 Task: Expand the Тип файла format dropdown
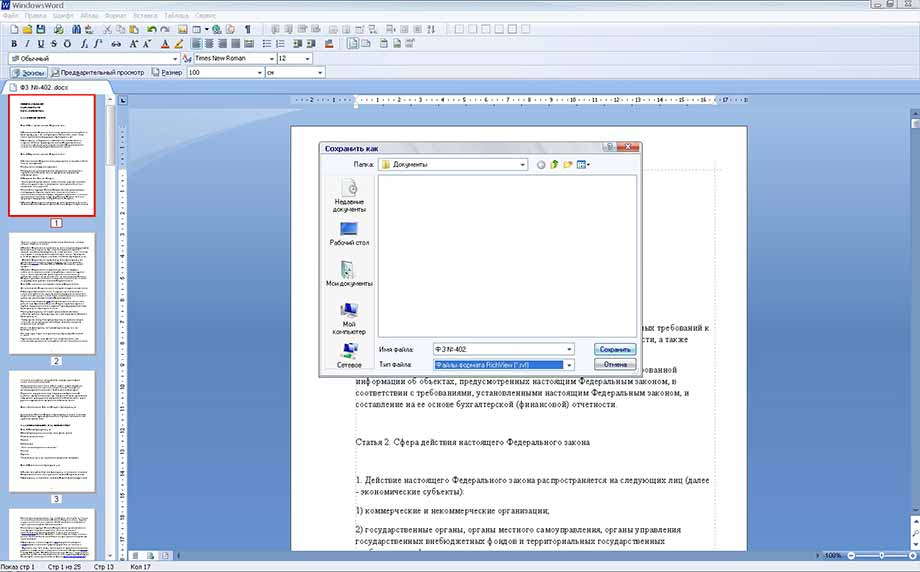click(569, 365)
